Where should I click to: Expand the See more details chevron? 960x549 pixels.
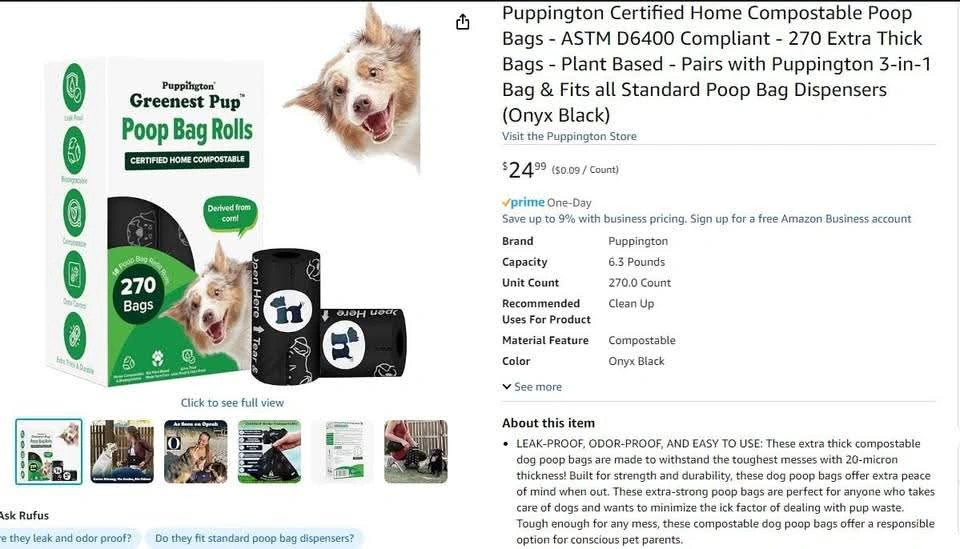click(532, 387)
